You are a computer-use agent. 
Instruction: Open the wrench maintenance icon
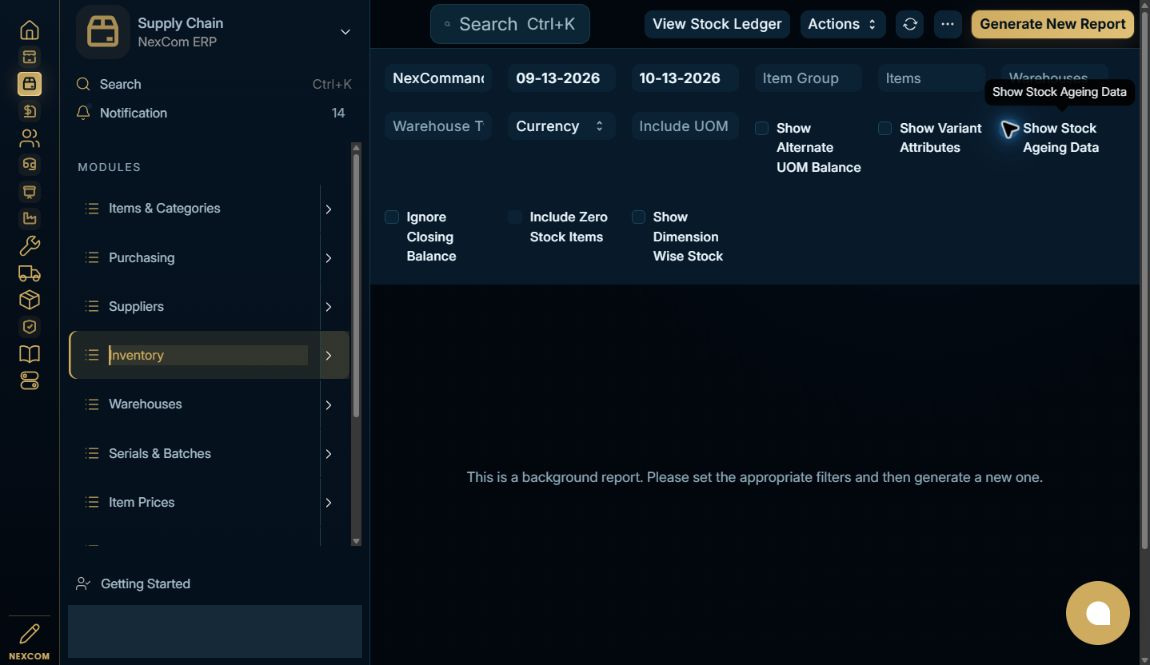pyautogui.click(x=29, y=246)
